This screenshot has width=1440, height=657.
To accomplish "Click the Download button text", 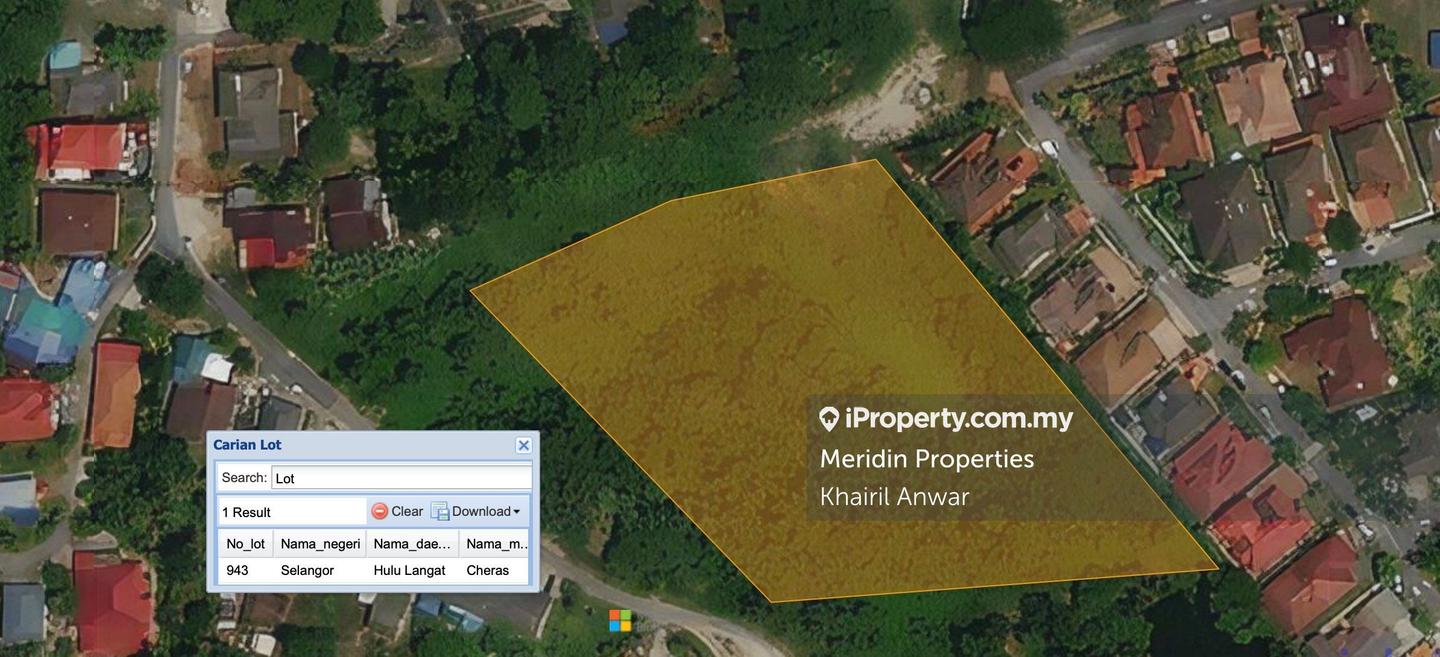I will pyautogui.click(x=481, y=511).
